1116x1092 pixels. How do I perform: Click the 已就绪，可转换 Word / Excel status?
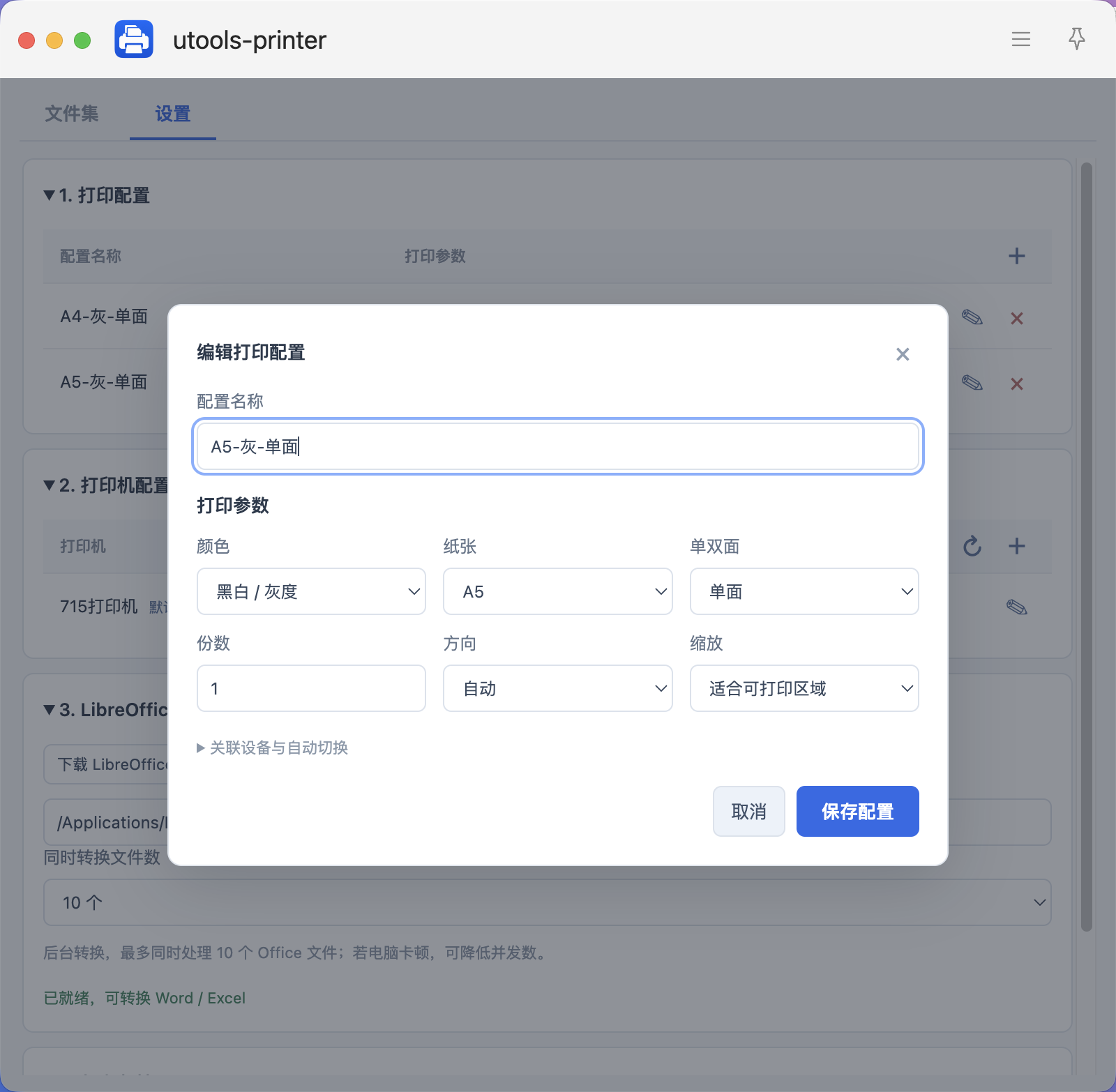tap(144, 998)
